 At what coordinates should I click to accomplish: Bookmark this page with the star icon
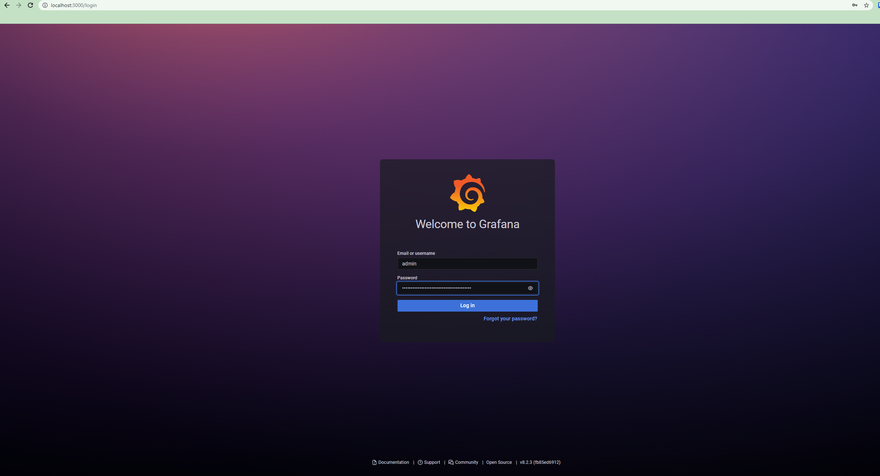coord(866,5)
